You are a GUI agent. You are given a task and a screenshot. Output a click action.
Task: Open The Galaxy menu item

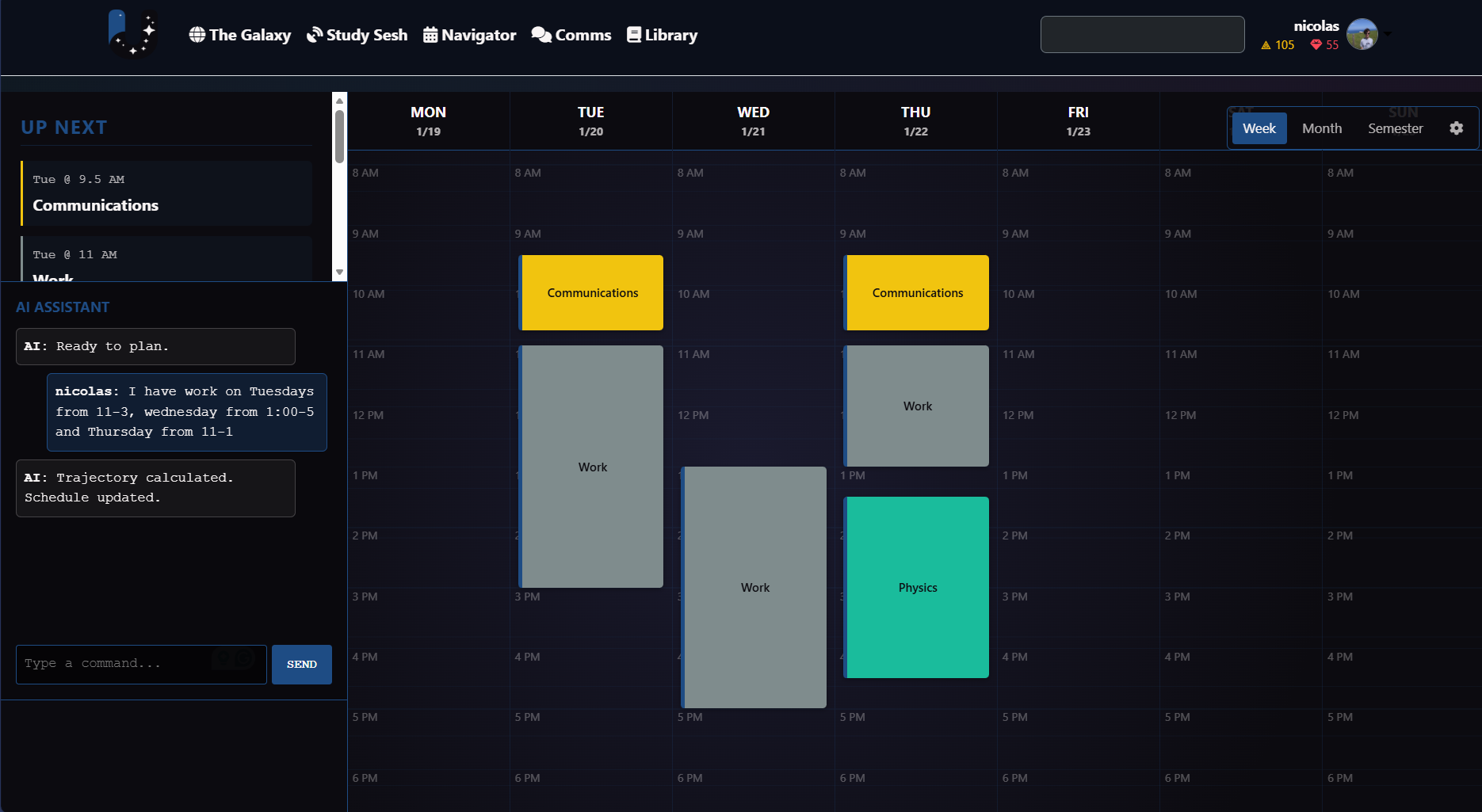pos(239,34)
